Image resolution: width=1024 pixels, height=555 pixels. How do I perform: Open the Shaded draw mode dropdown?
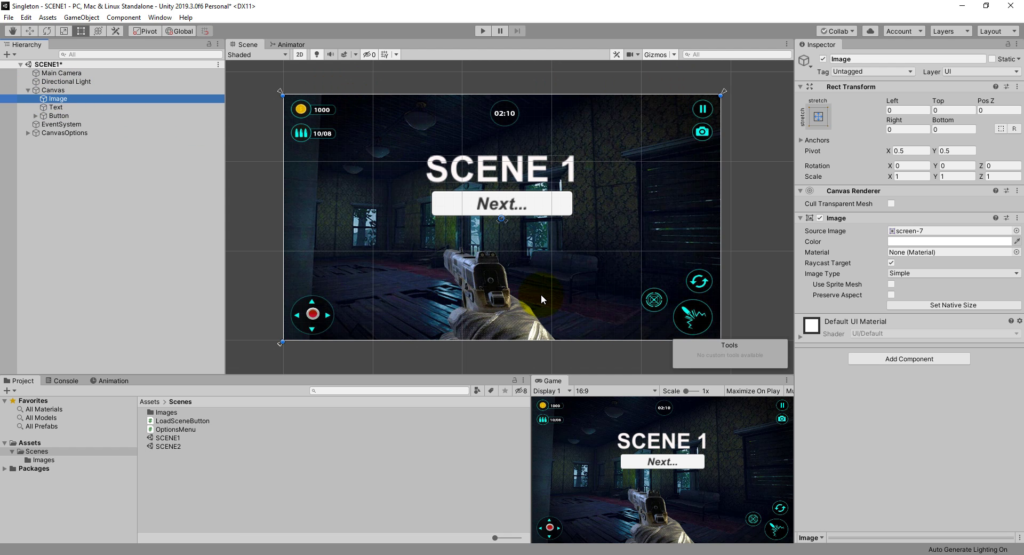[x=257, y=54]
